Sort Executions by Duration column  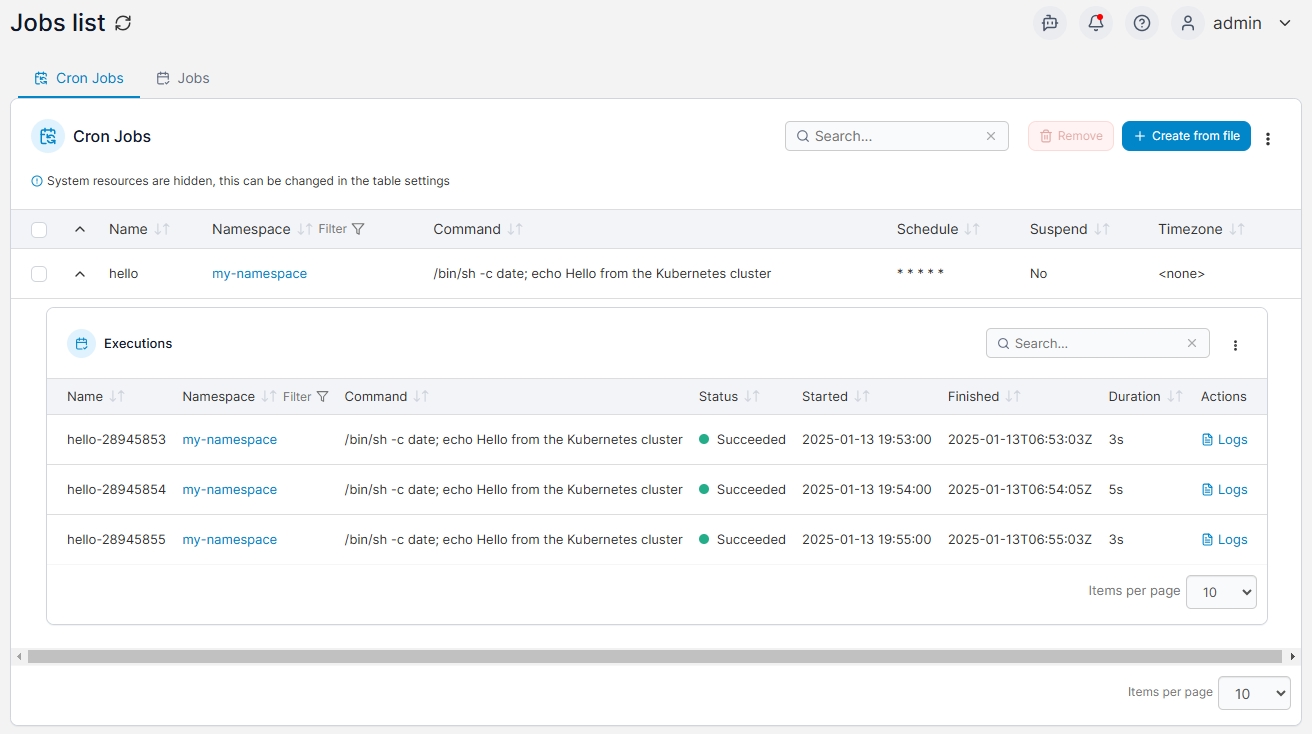pos(1174,396)
